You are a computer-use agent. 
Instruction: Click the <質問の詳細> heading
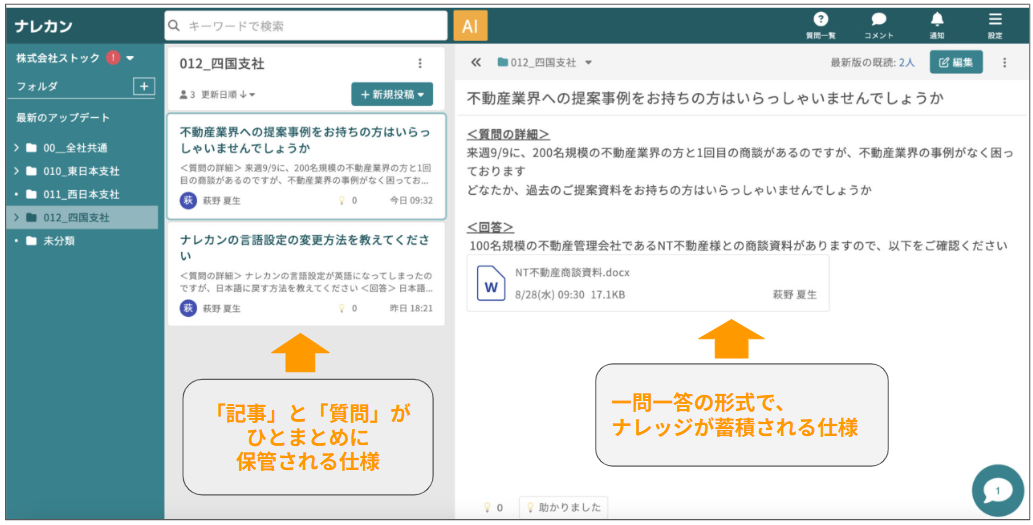[508, 134]
